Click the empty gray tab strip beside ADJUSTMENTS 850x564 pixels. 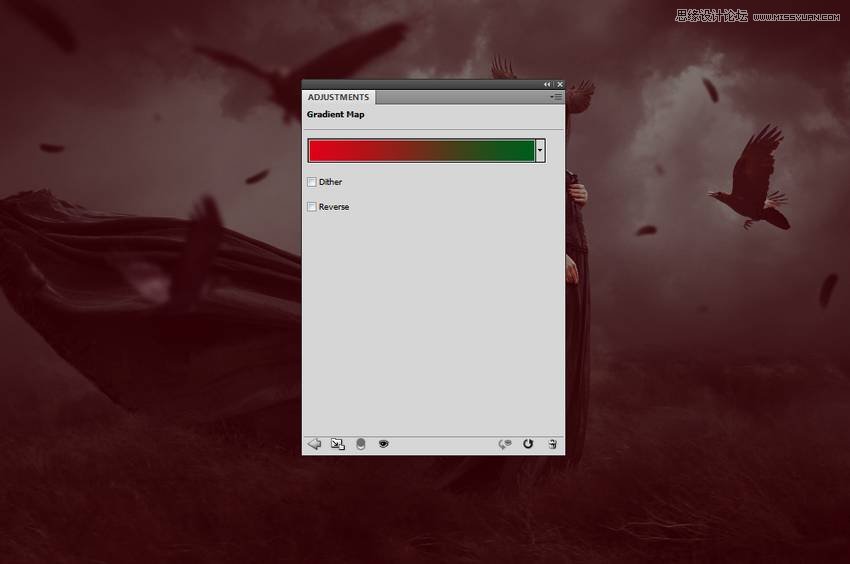(x=460, y=97)
